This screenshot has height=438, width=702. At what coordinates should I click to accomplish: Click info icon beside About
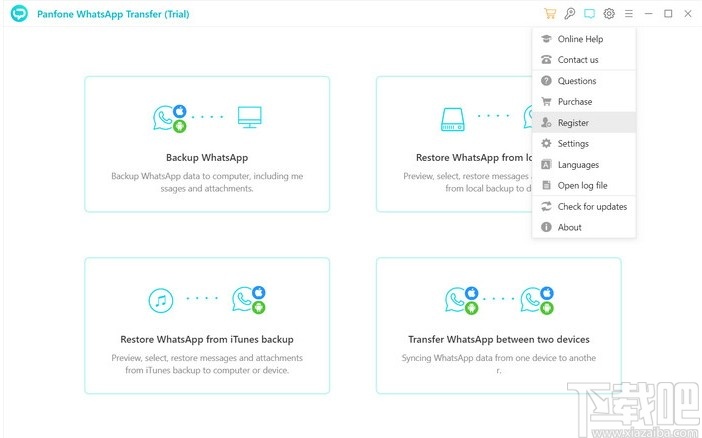(546, 227)
